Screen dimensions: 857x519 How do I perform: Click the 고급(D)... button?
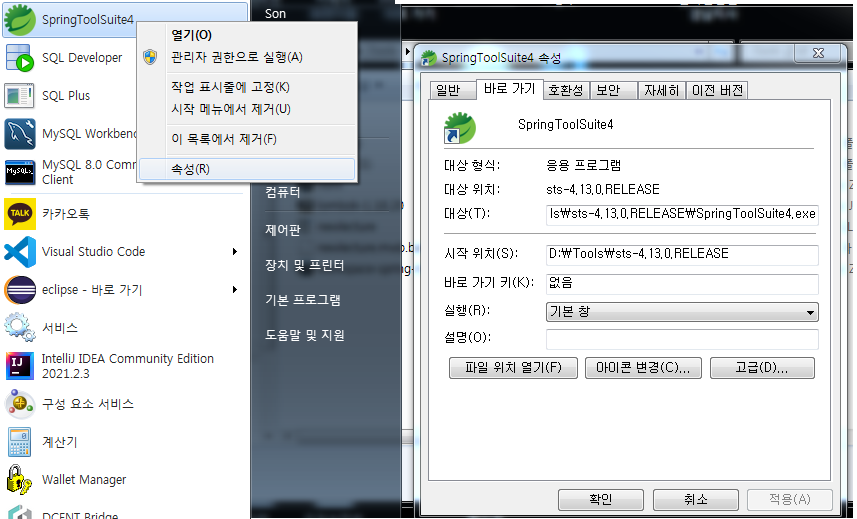click(762, 368)
